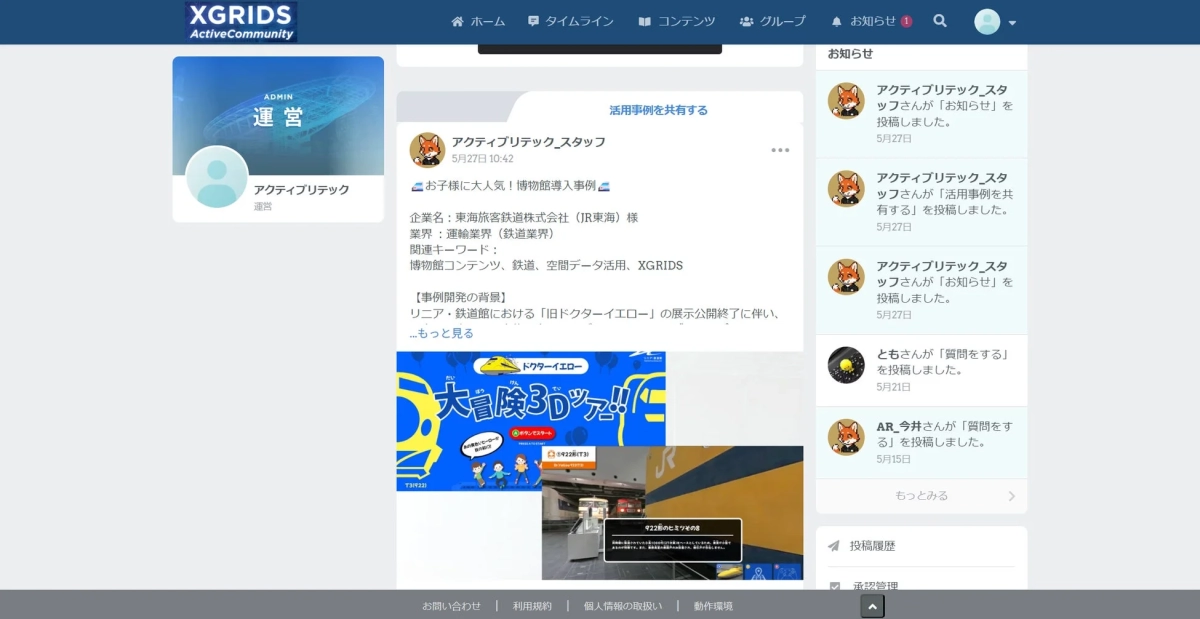The image size is (1200, 619).
Task: Click the home icon in the navbar
Action: click(458, 21)
